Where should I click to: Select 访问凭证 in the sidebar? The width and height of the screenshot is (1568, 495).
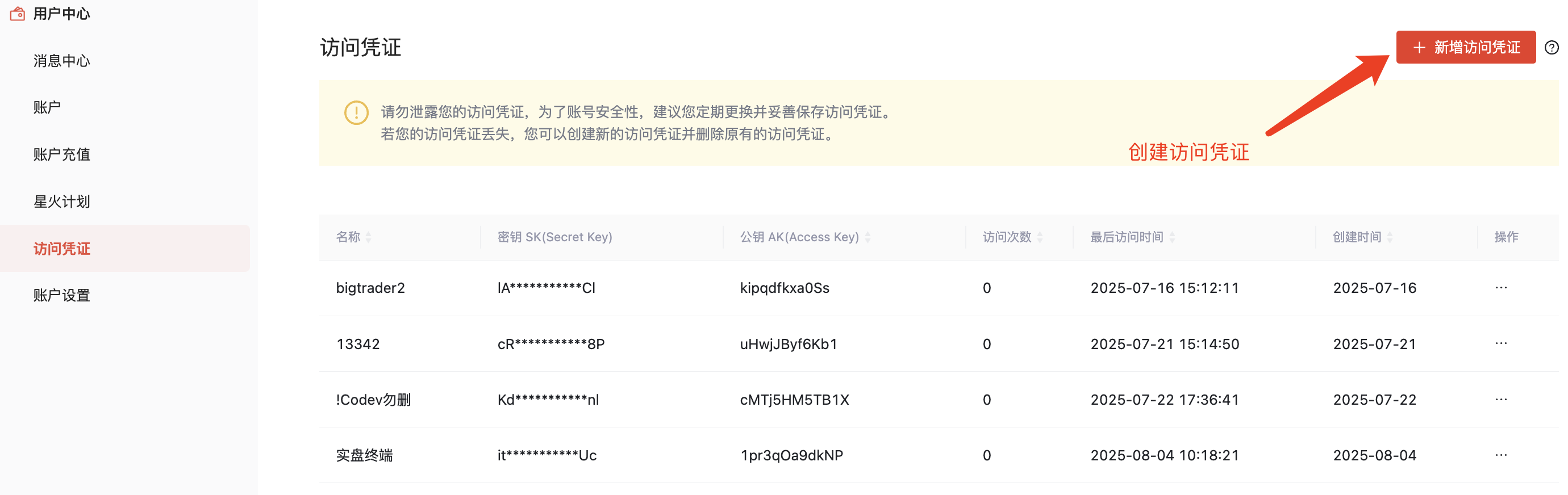pos(61,249)
